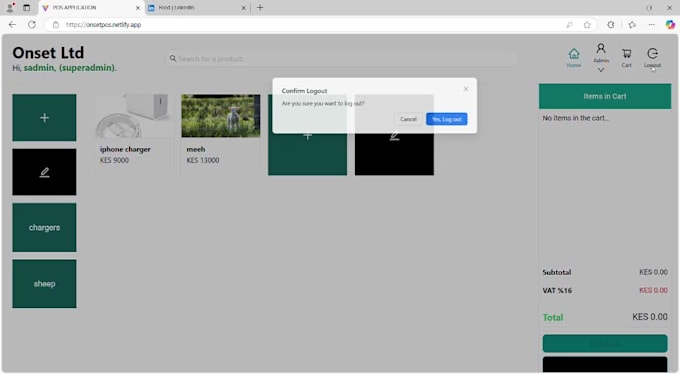This screenshot has height=374, width=680.
Task: Open the browser profile icon
Action: coord(10,7)
